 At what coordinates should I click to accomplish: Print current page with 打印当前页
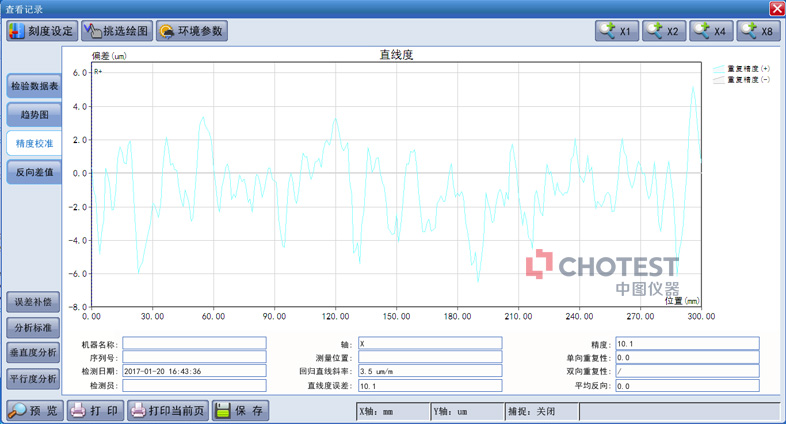166,410
